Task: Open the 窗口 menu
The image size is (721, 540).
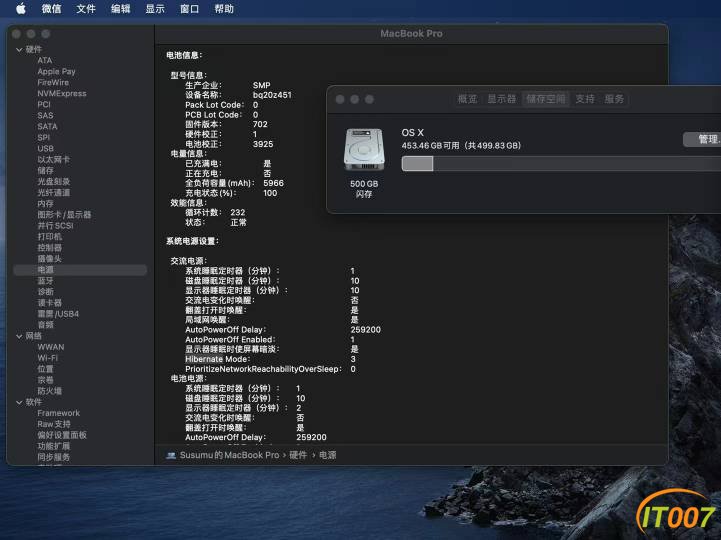Action: 189,9
